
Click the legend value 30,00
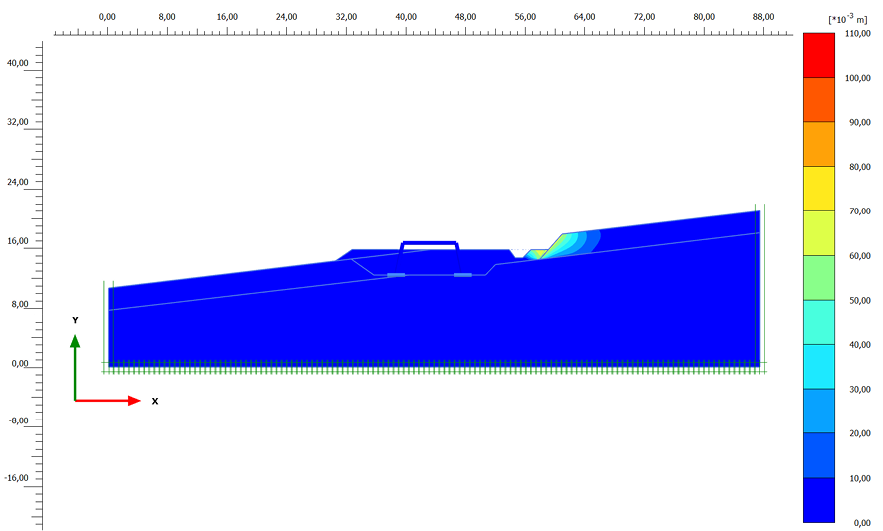pyautogui.click(x=859, y=390)
